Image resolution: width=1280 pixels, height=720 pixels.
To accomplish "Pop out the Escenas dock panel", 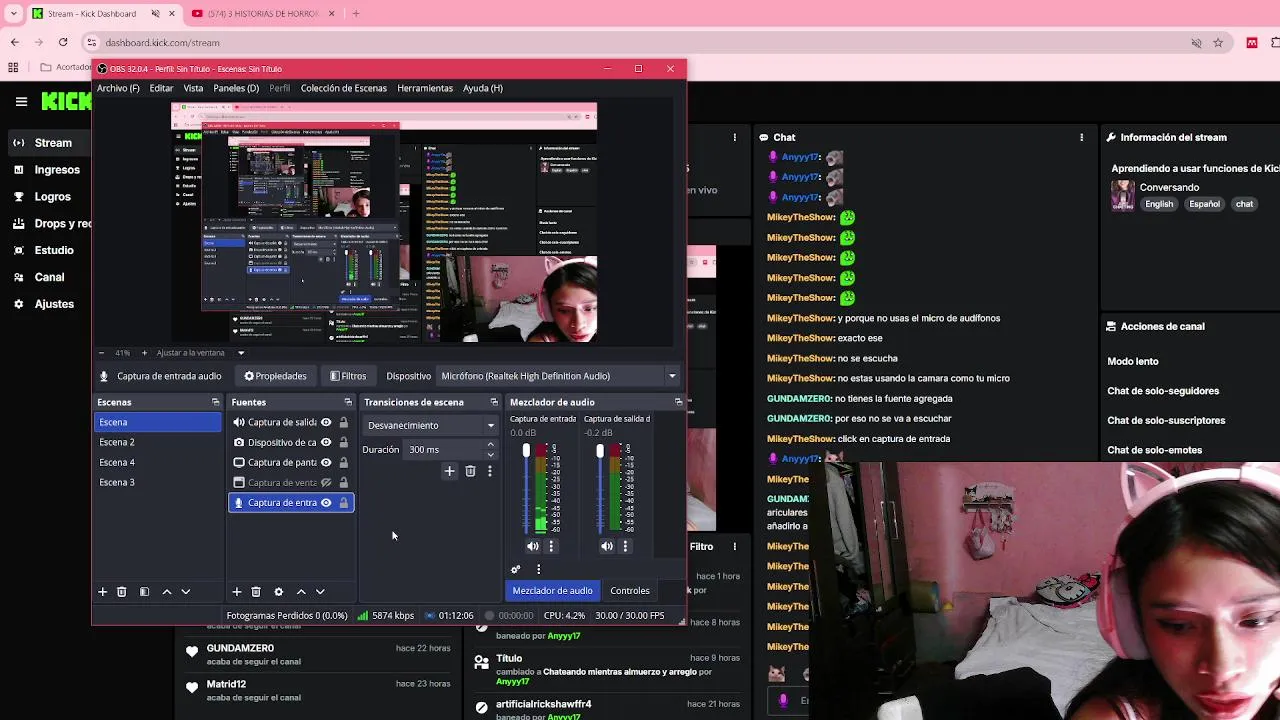I will tap(215, 402).
